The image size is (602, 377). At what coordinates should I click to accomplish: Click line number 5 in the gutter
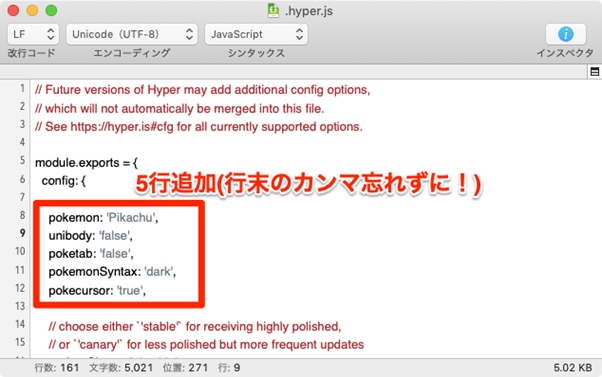click(23, 160)
